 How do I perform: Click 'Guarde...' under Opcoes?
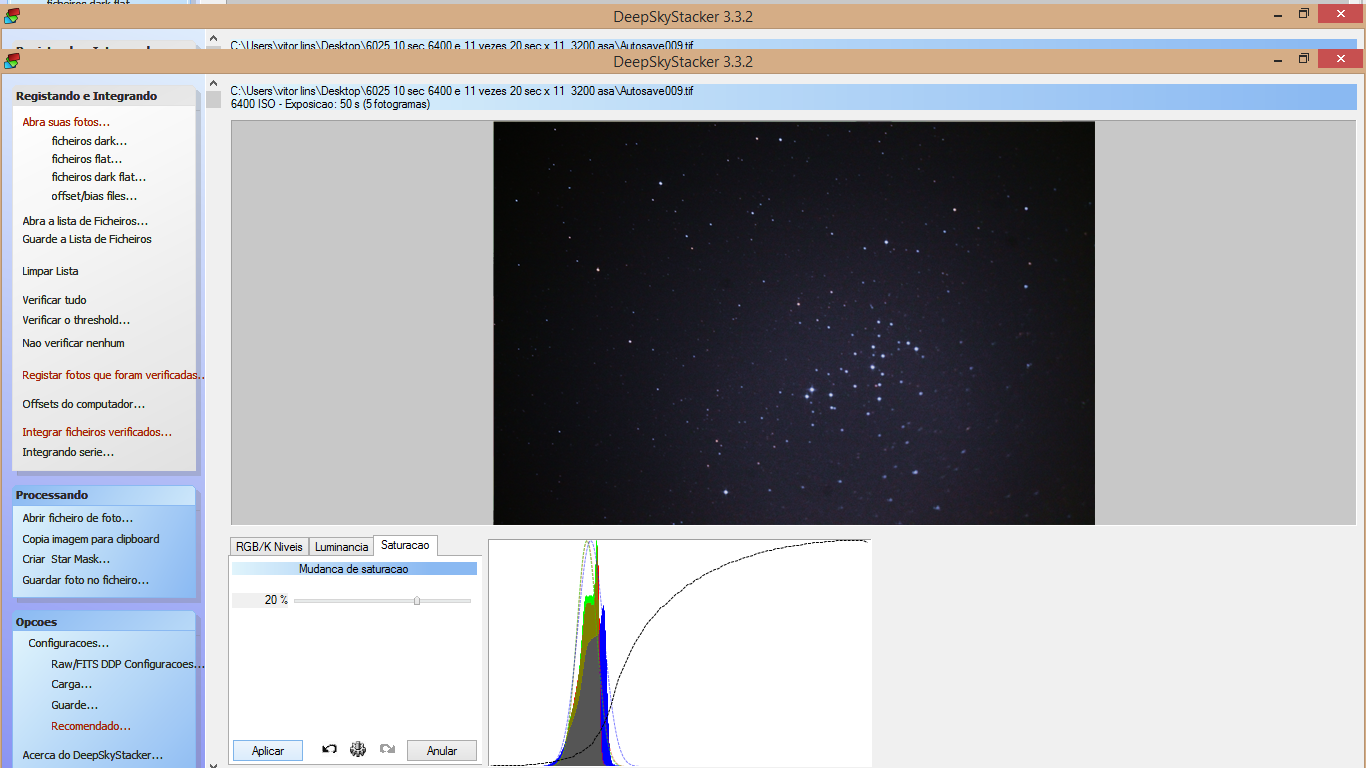[x=74, y=705]
